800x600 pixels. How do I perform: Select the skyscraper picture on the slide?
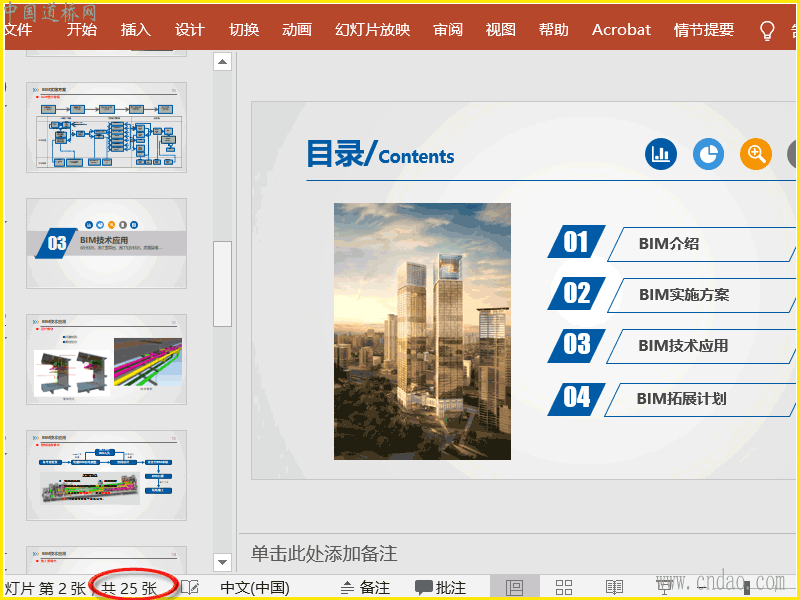coord(422,331)
